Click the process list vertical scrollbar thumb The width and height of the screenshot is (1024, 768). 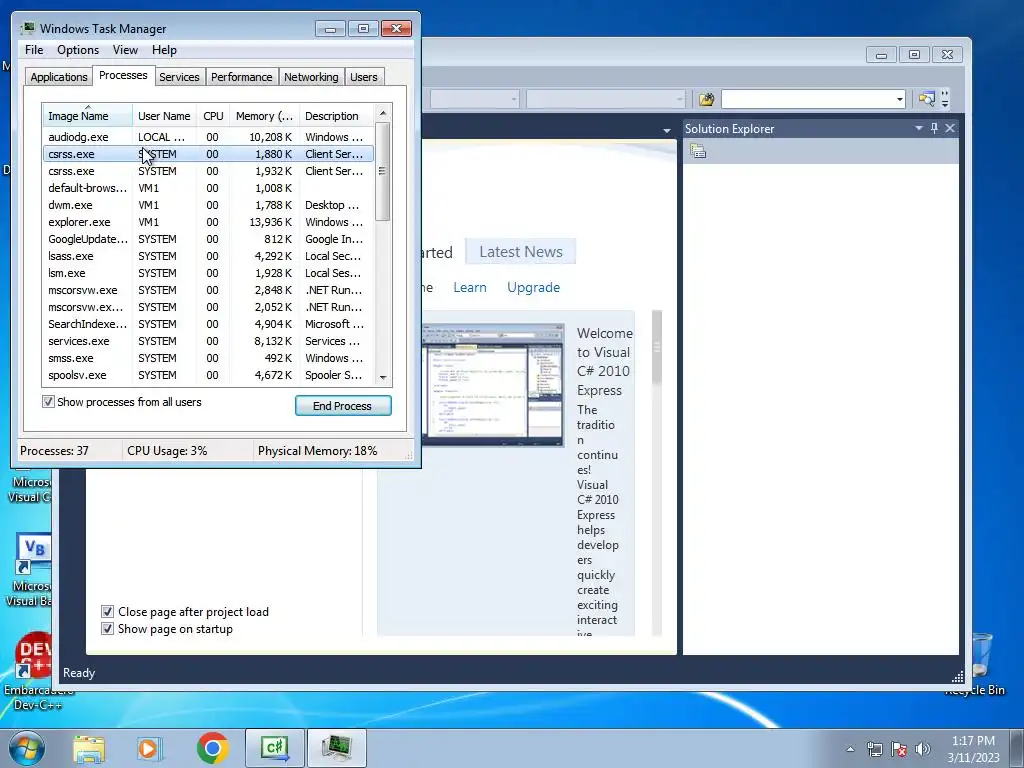coord(383,171)
